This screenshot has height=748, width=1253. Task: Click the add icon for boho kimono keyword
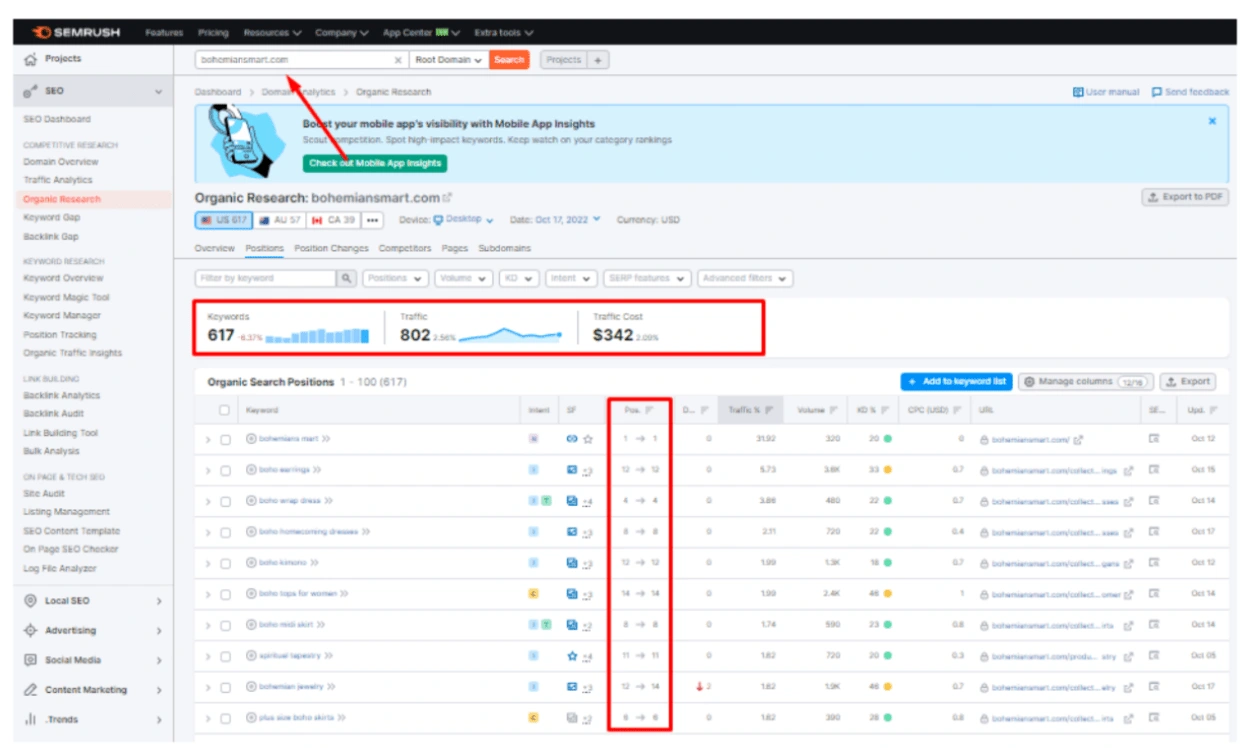(x=251, y=563)
